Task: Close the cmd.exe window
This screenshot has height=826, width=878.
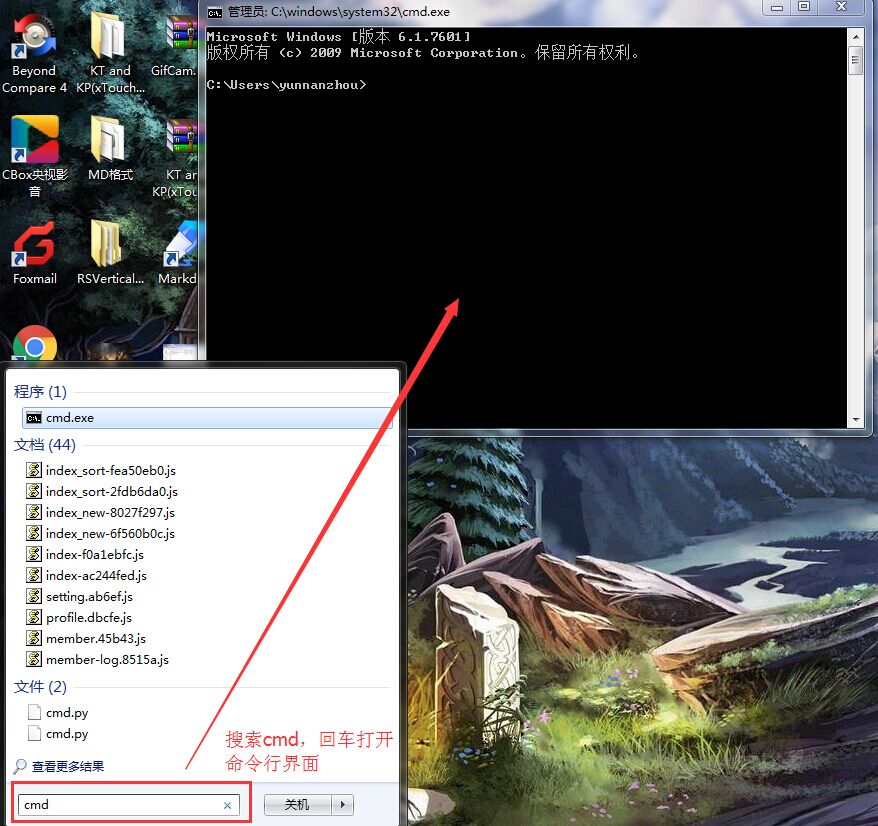Action: pos(841,7)
